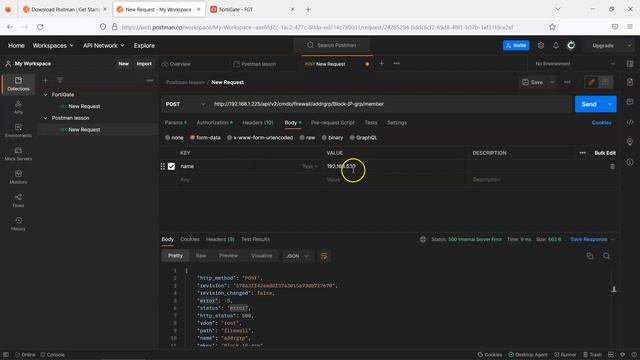
Task: Select the none body type
Action: pyautogui.click(x=174, y=138)
